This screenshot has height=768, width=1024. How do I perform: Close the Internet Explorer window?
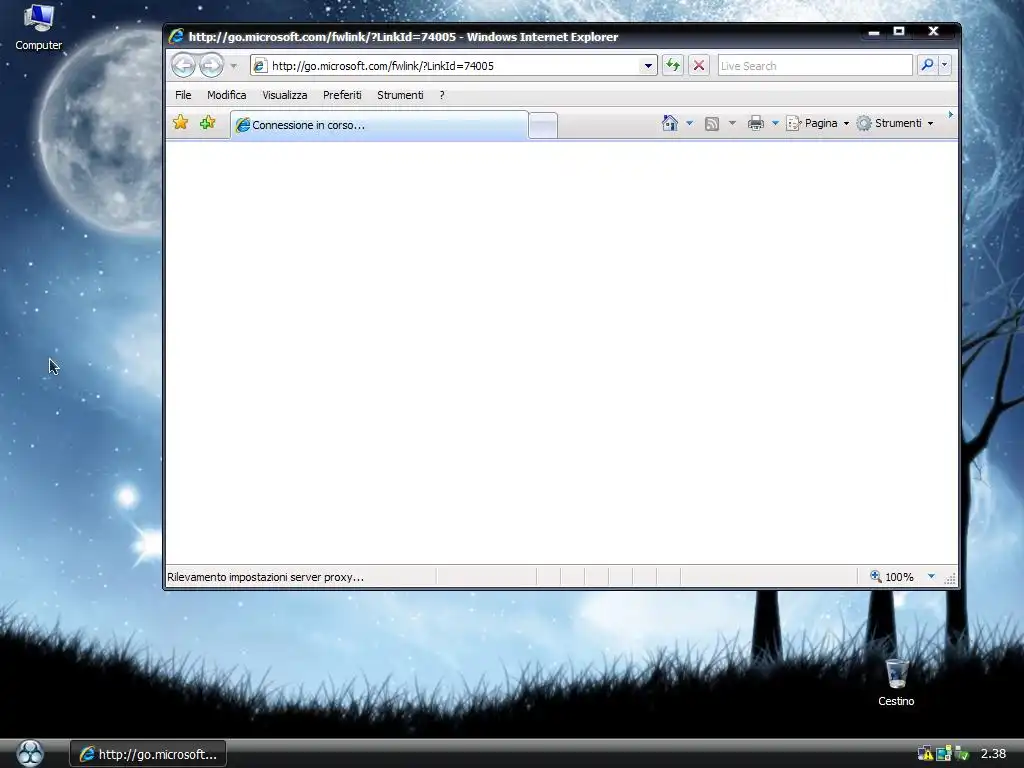[934, 31]
